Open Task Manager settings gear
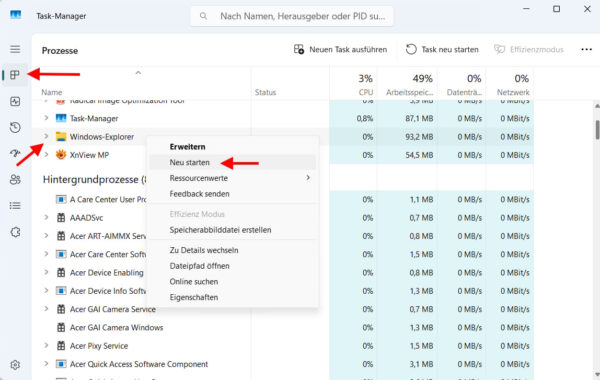This screenshot has height=380, width=600. [15, 365]
